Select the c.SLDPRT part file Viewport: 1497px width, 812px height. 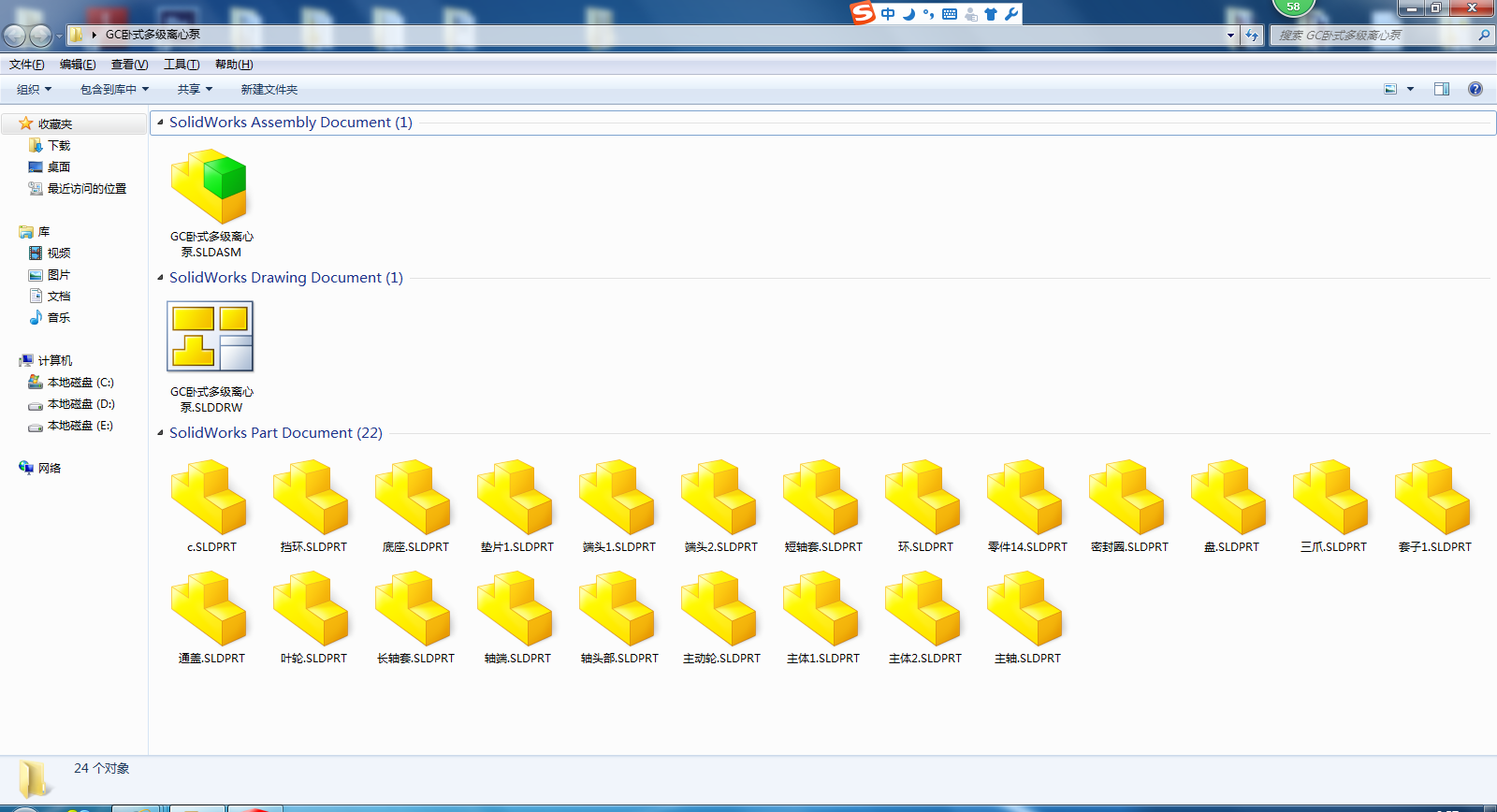[211, 506]
